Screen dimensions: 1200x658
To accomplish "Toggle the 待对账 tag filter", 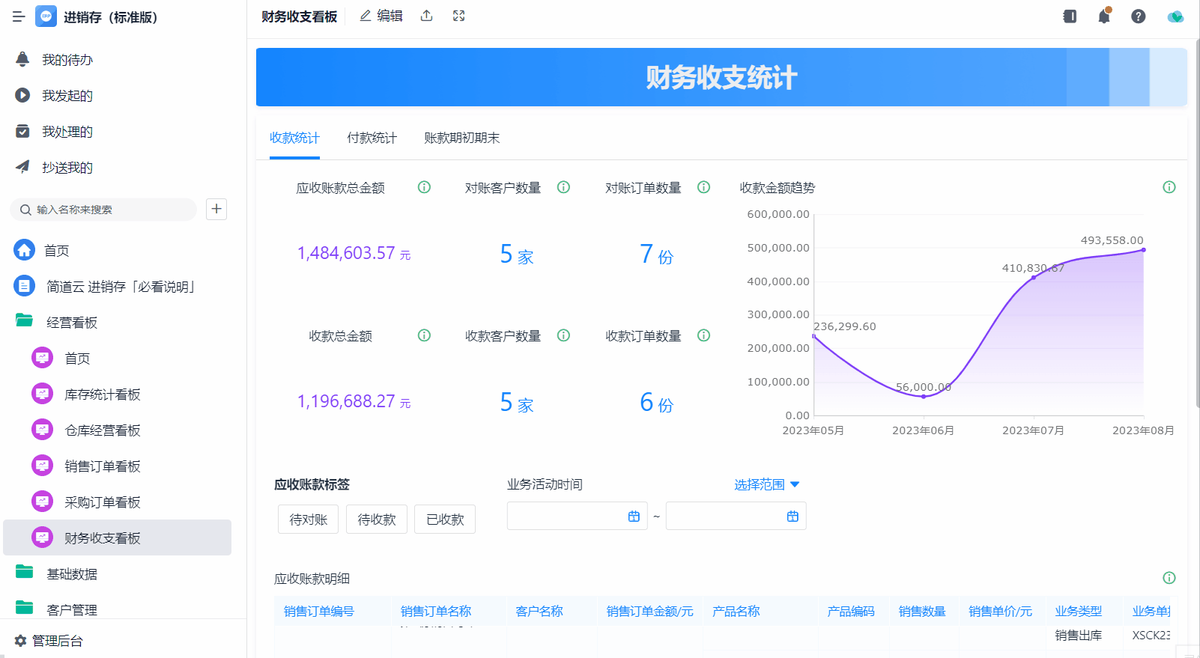I will 309,519.
